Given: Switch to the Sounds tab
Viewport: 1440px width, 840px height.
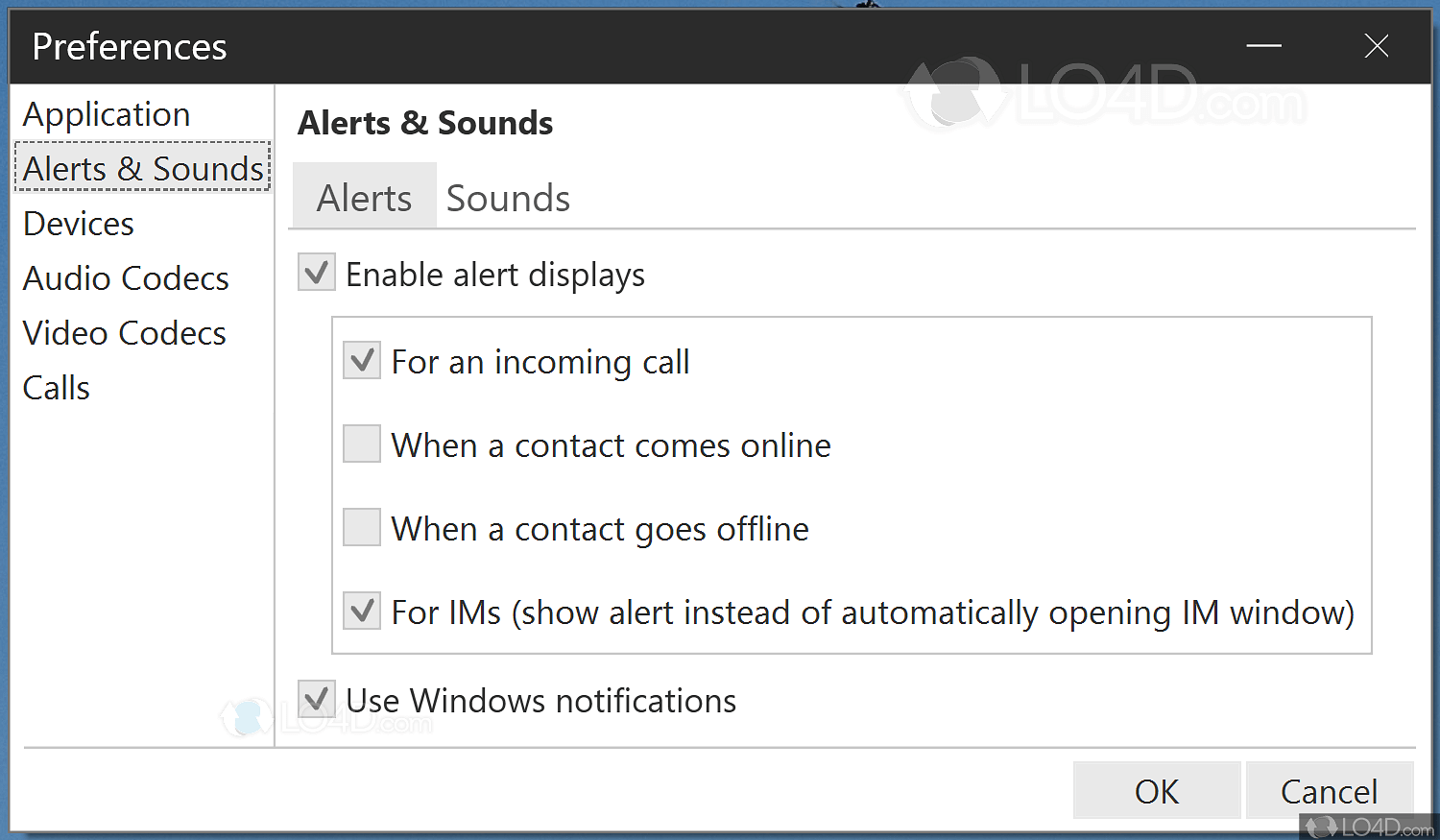Looking at the screenshot, I should pyautogui.click(x=508, y=197).
